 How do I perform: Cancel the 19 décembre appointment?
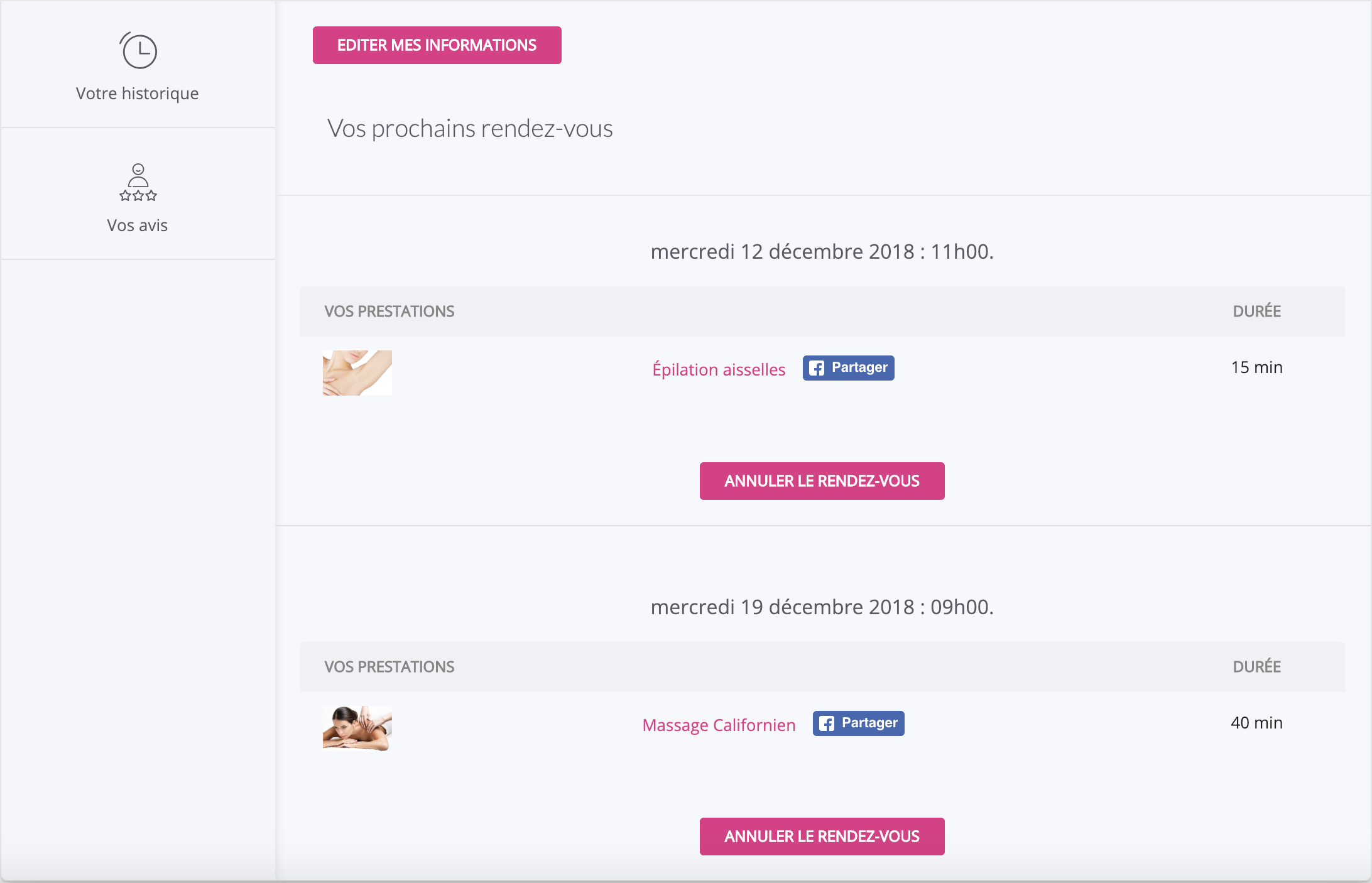(x=822, y=837)
